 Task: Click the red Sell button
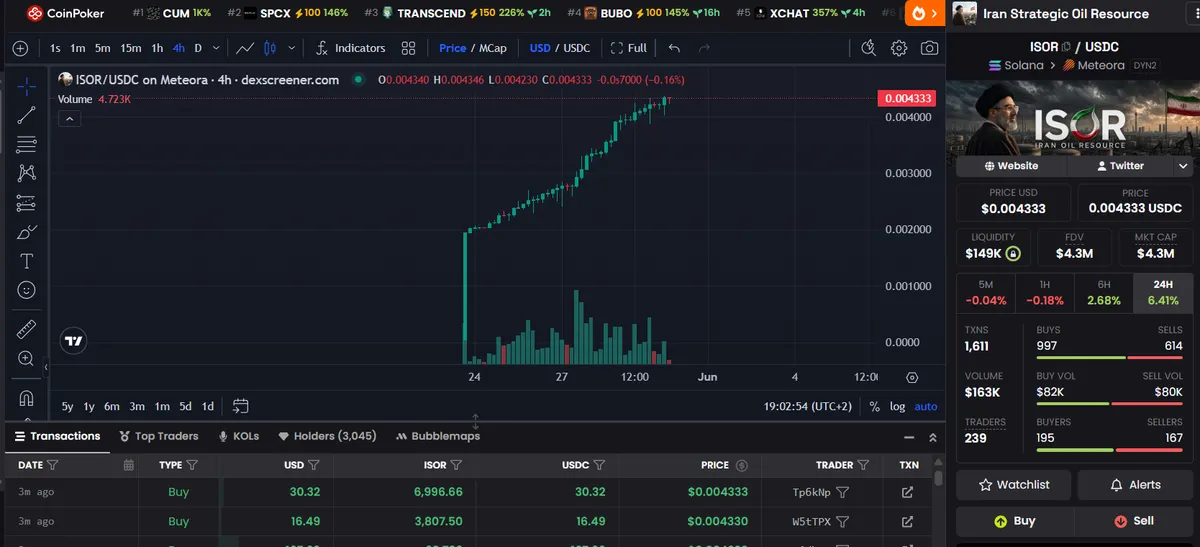pos(1134,521)
